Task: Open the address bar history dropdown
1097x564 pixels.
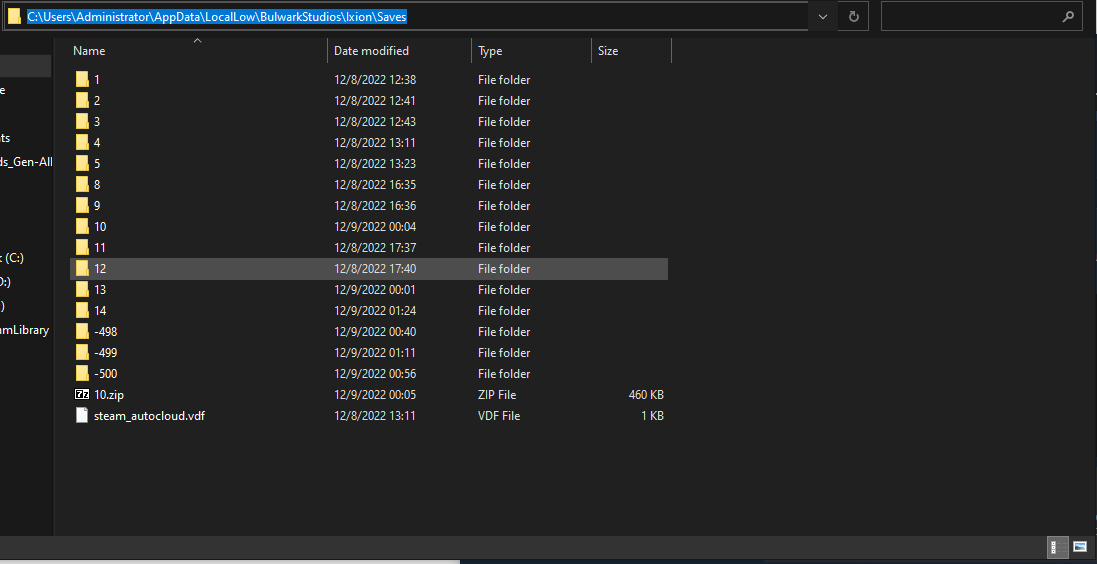Action: click(x=823, y=17)
